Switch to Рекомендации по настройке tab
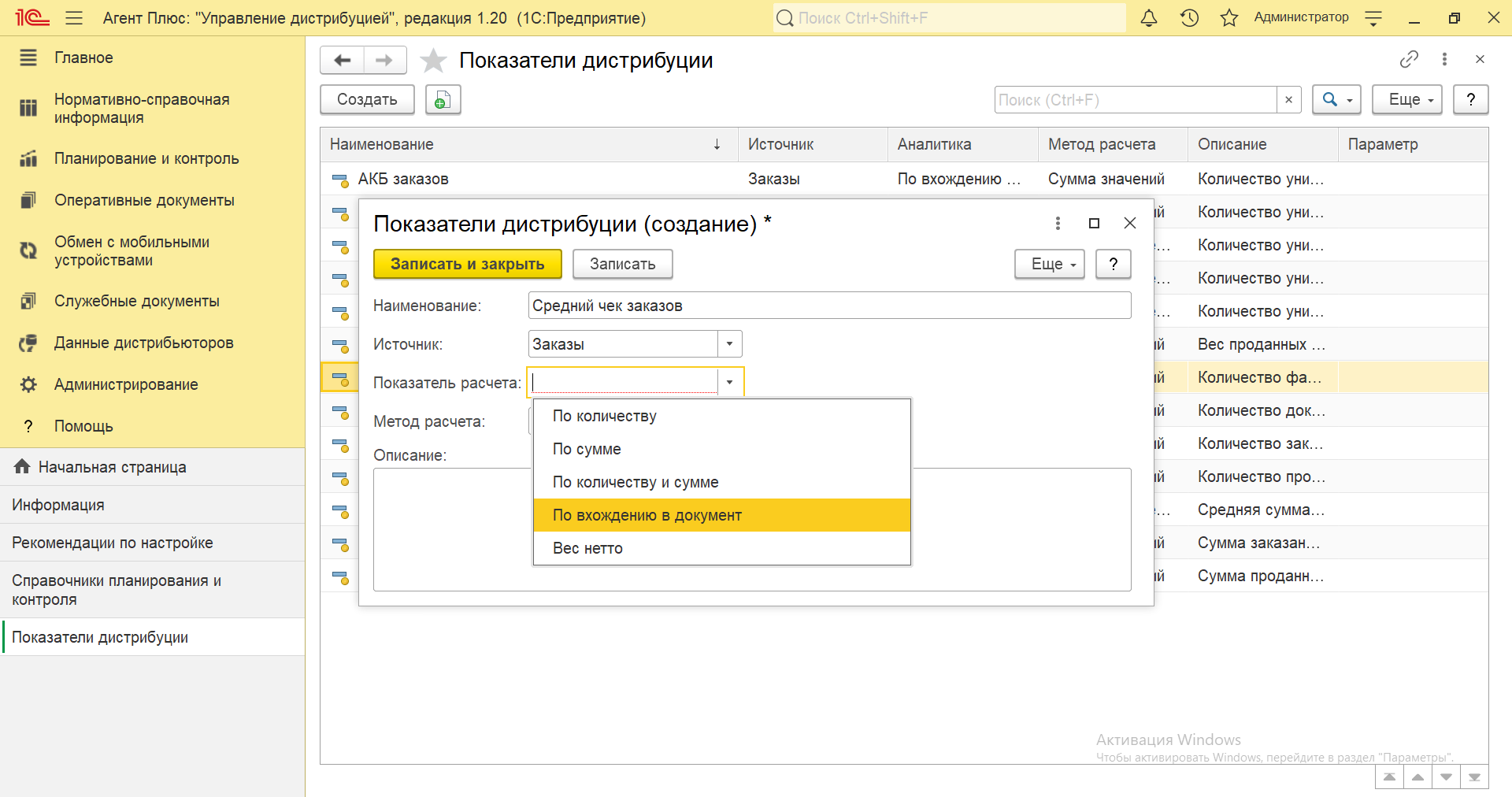Image resolution: width=1512 pixels, height=797 pixels. tap(152, 543)
